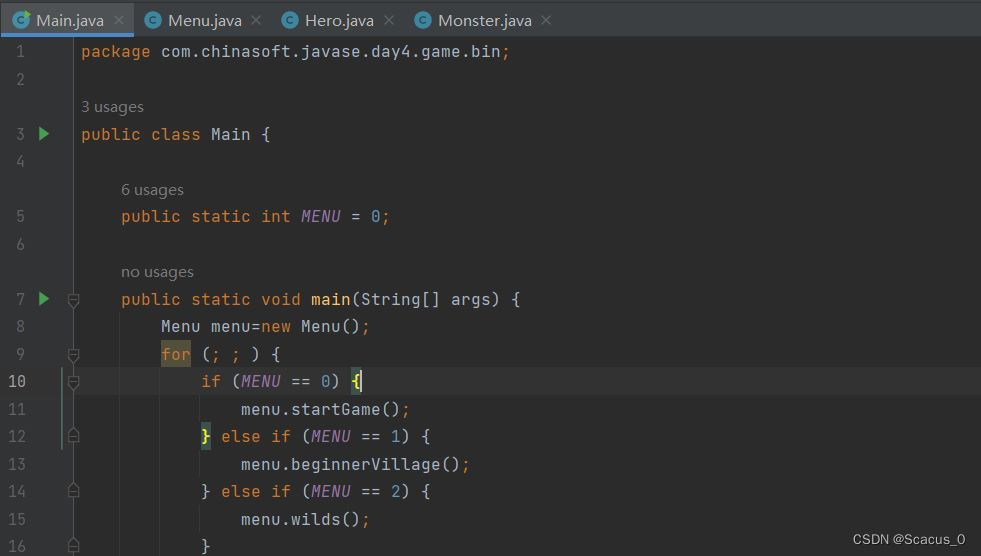Click MENU == 2 condition on line 14
The width and height of the screenshot is (981, 556).
355,492
